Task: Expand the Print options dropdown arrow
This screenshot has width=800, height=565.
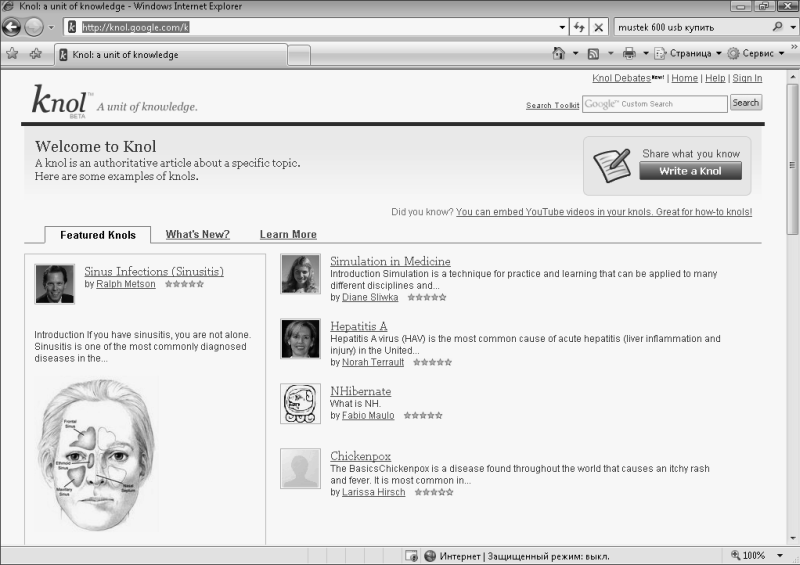Action: pyautogui.click(x=645, y=53)
